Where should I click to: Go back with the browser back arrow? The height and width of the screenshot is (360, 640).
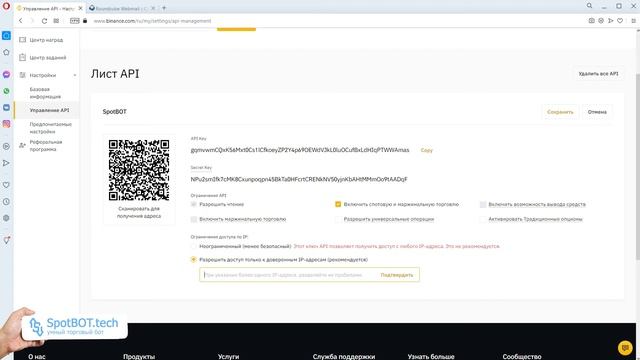(x=20, y=21)
